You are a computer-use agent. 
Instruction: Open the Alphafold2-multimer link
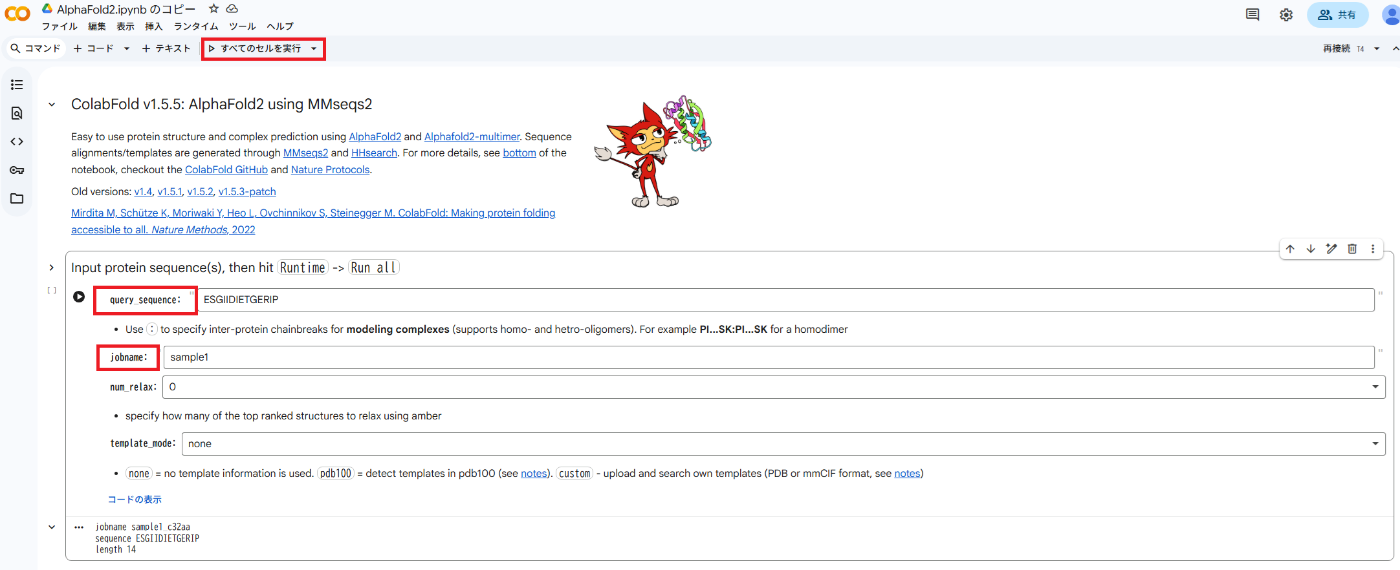472,136
